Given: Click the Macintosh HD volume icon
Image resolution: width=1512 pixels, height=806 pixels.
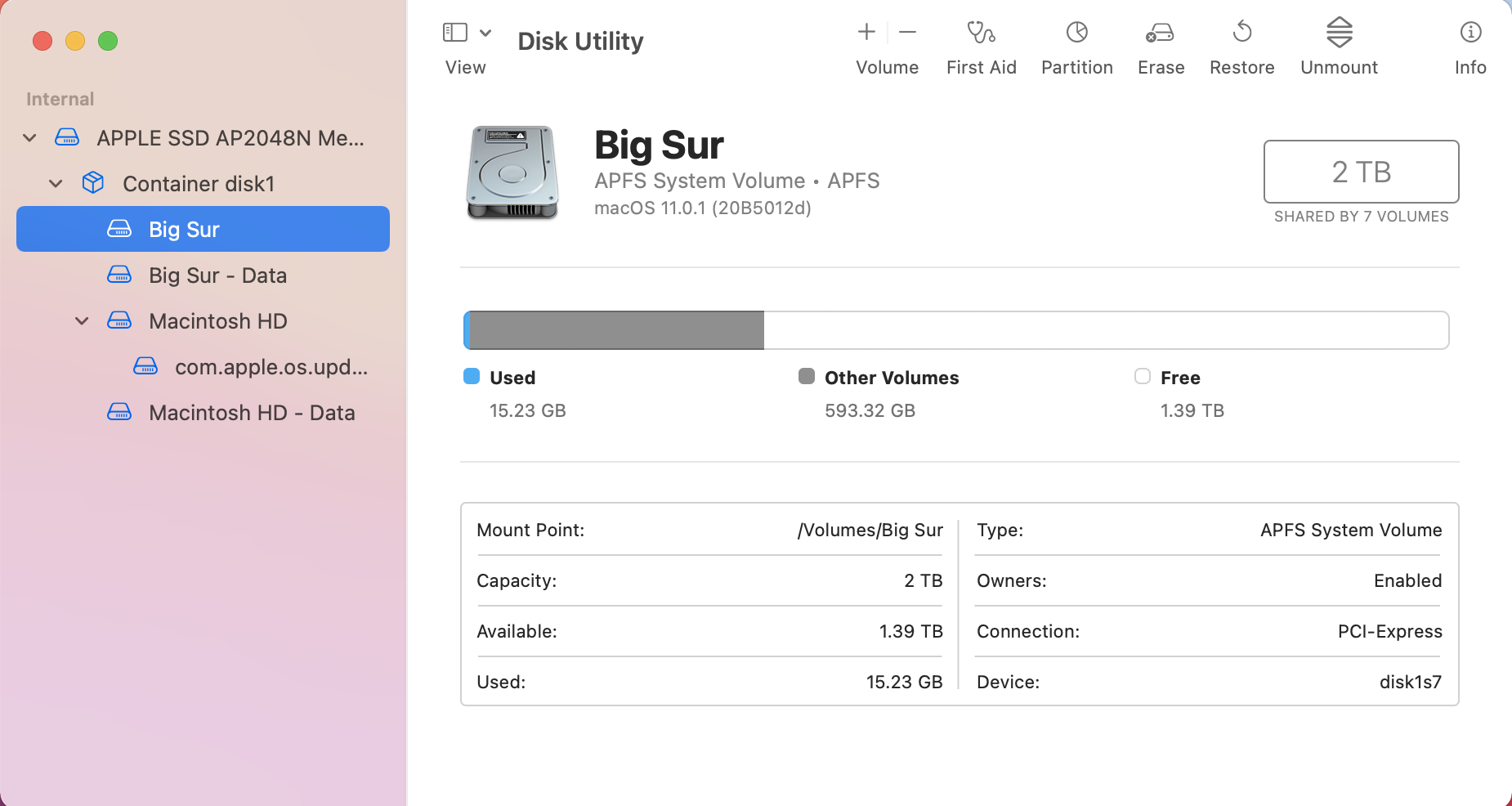Looking at the screenshot, I should 119,320.
